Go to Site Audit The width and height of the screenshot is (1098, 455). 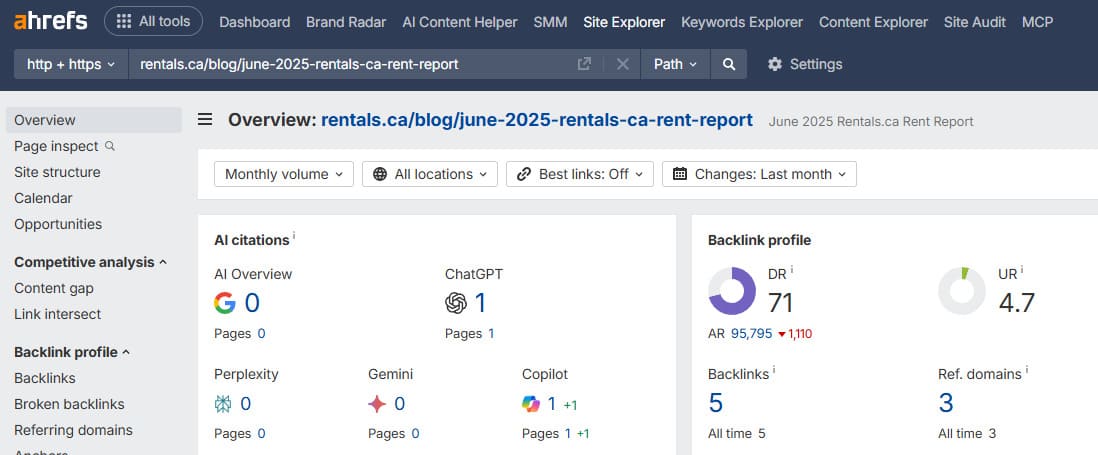coord(975,22)
